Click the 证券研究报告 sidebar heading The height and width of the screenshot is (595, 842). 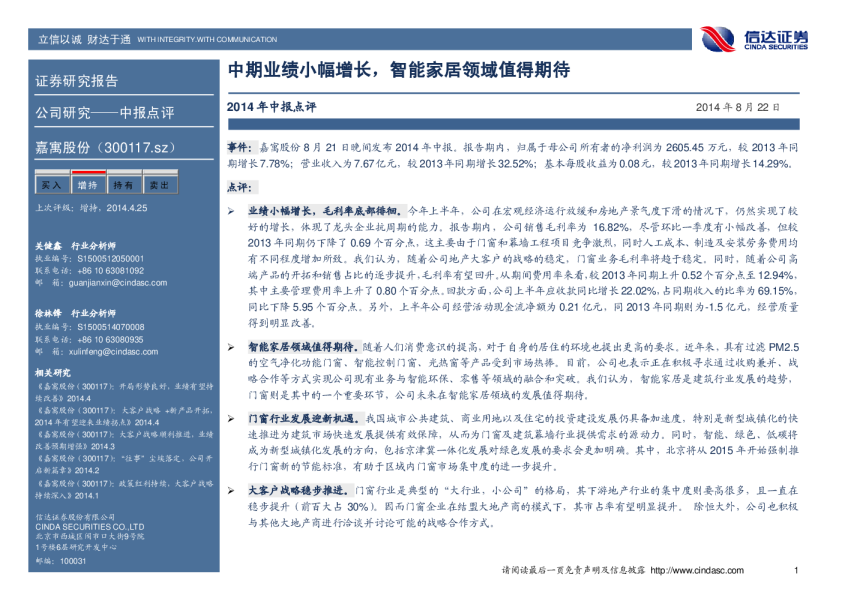coord(76,81)
